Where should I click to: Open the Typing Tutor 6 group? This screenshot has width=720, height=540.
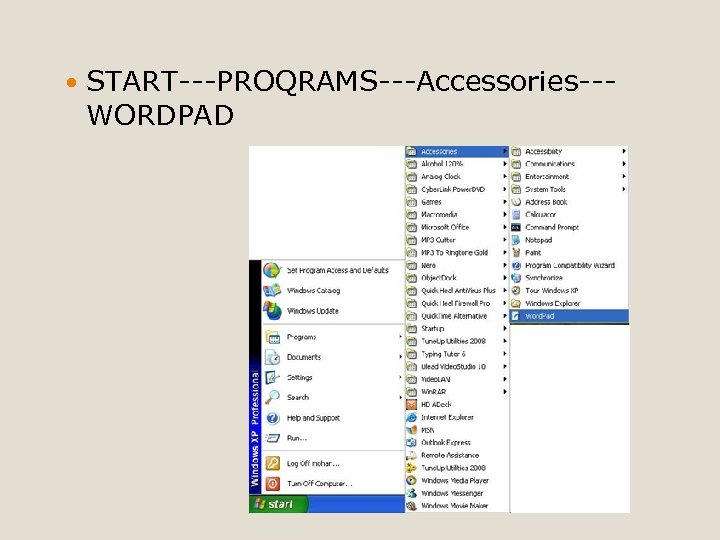457,354
